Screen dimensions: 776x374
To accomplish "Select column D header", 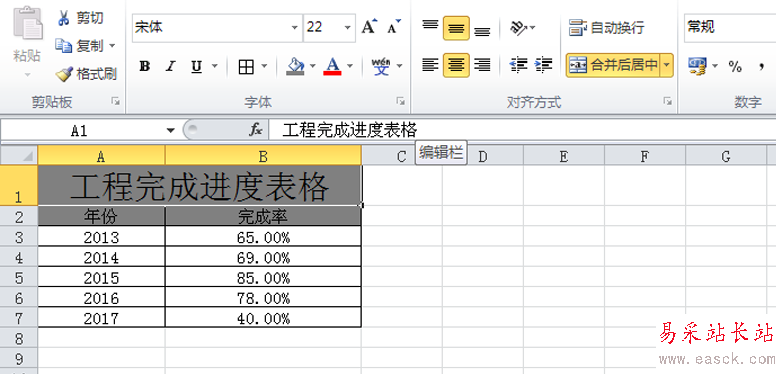I will [x=483, y=156].
